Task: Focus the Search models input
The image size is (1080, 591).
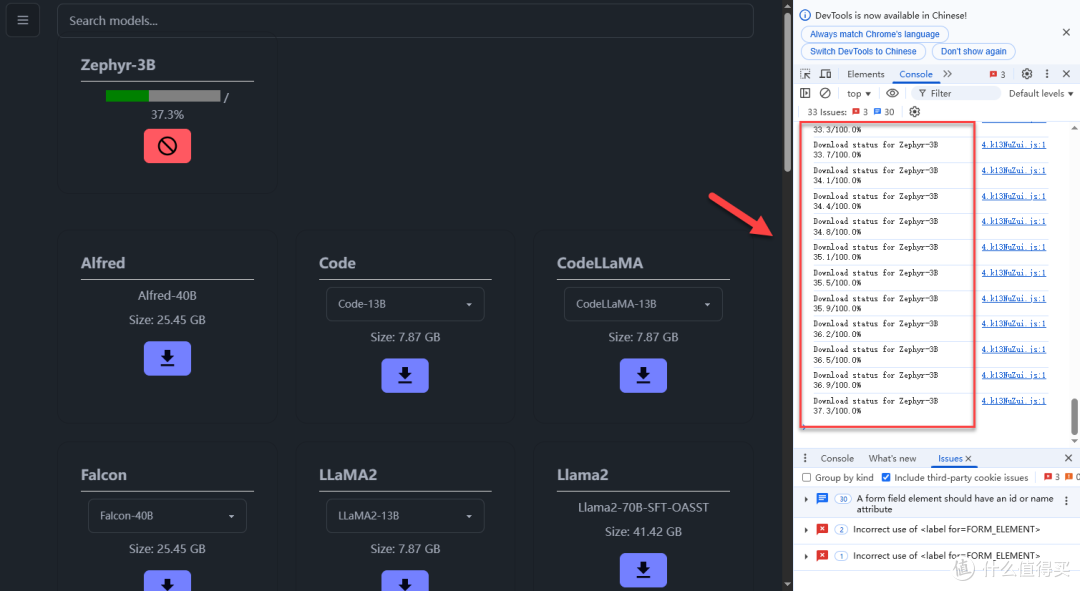Action: coord(405,20)
